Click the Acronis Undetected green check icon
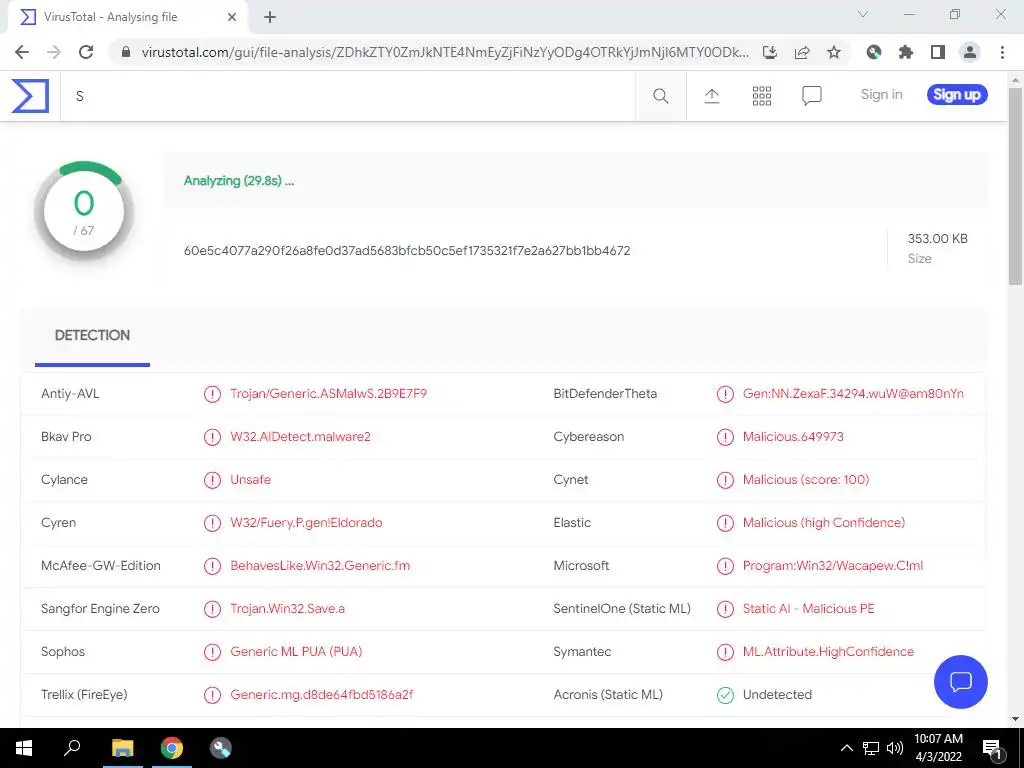1024x768 pixels. tap(725, 695)
